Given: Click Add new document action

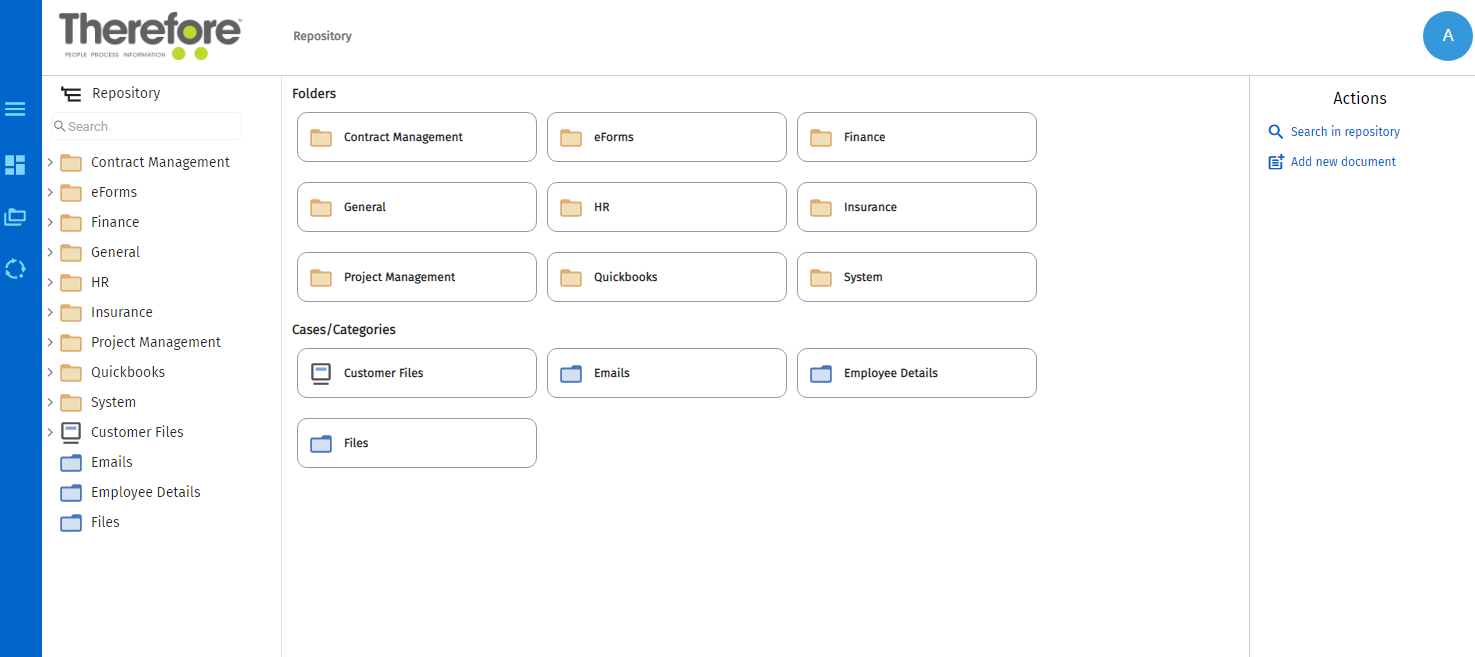Looking at the screenshot, I should click(x=1342, y=162).
